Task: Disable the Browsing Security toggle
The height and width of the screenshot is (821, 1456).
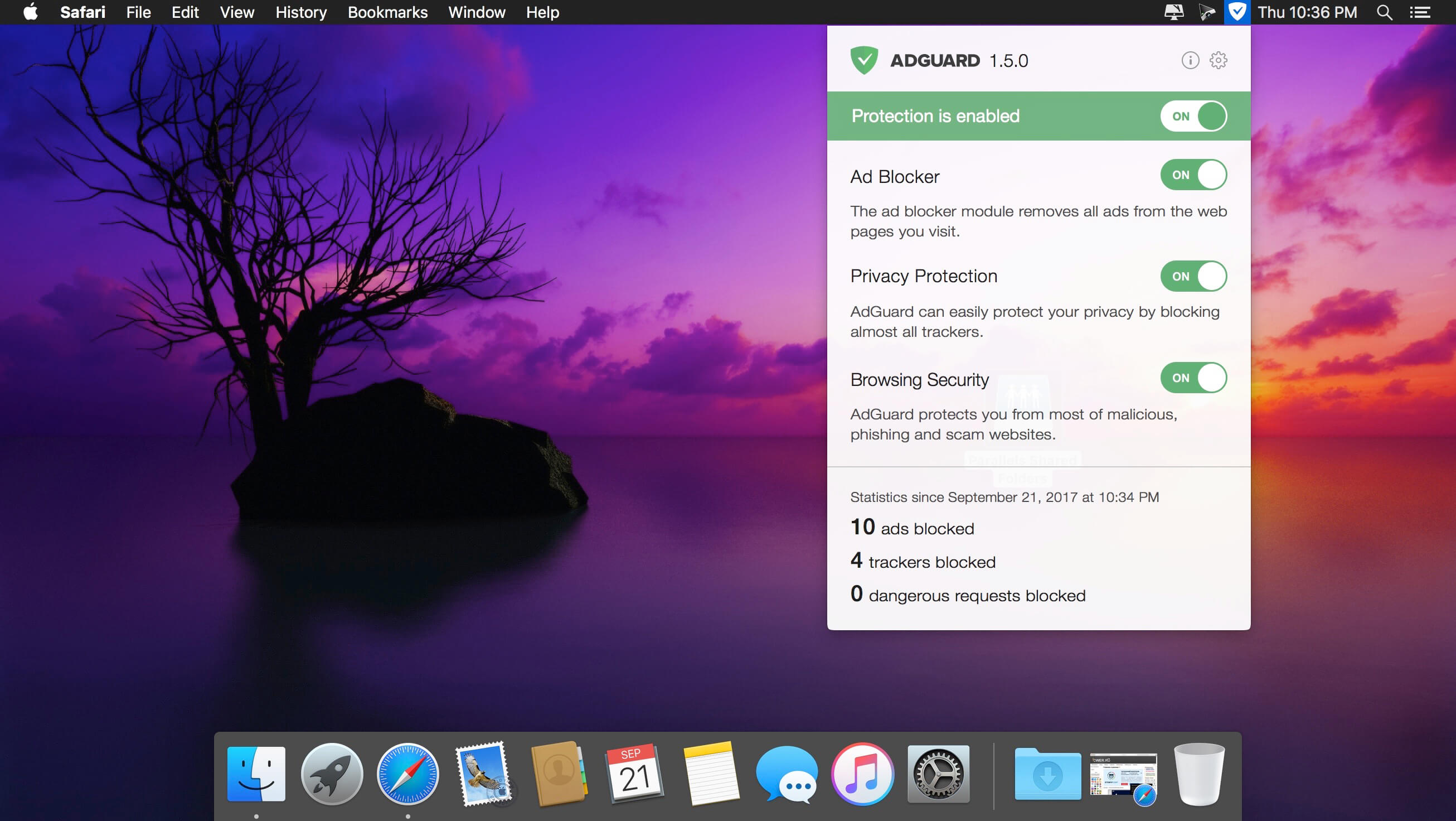Action: pos(1193,378)
